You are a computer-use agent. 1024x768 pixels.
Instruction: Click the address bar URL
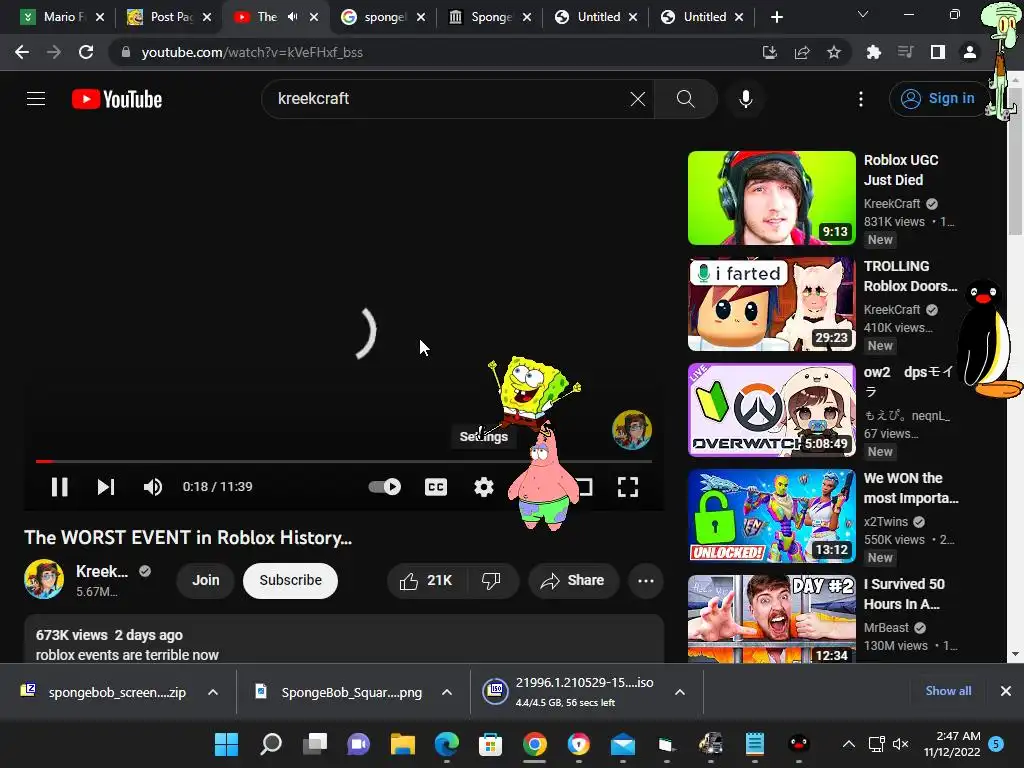[x=252, y=52]
